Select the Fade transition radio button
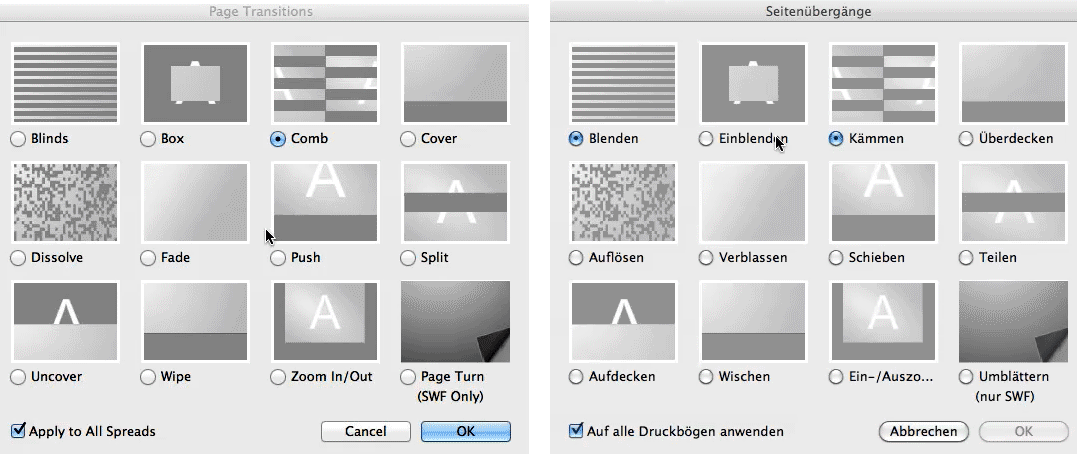Image resolution: width=1077 pixels, height=454 pixels. coord(148,258)
